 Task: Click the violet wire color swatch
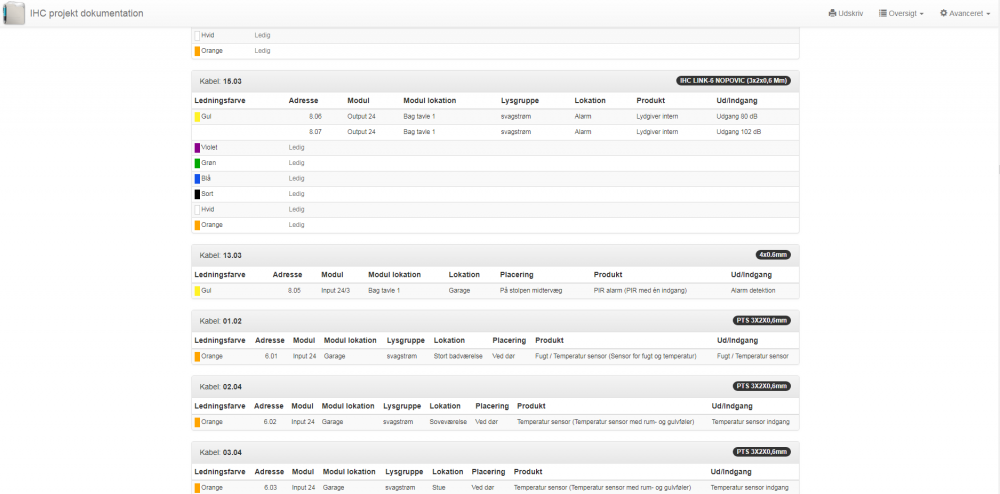pyautogui.click(x=197, y=147)
